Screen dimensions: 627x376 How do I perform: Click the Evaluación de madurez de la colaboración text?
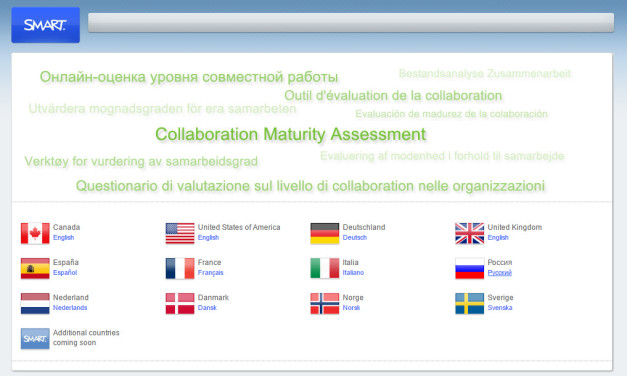coord(451,114)
